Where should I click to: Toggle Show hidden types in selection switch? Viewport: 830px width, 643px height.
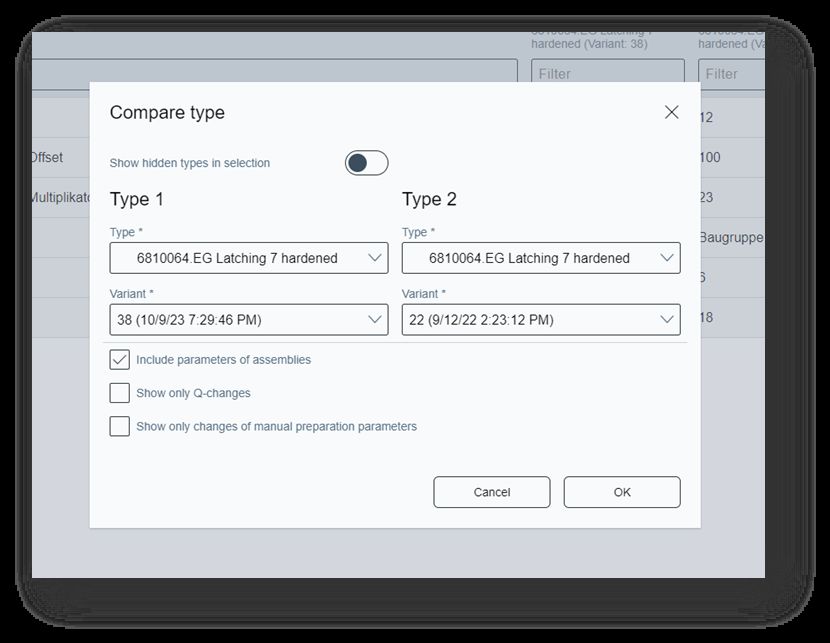(366, 163)
